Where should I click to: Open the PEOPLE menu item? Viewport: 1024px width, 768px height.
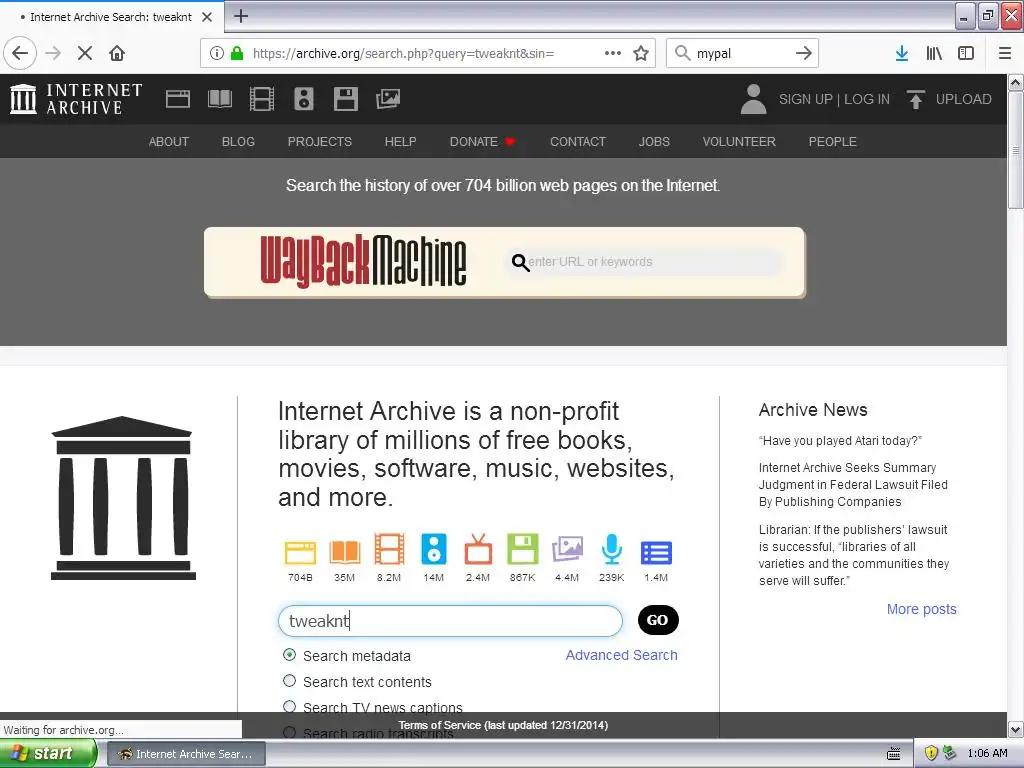833,142
